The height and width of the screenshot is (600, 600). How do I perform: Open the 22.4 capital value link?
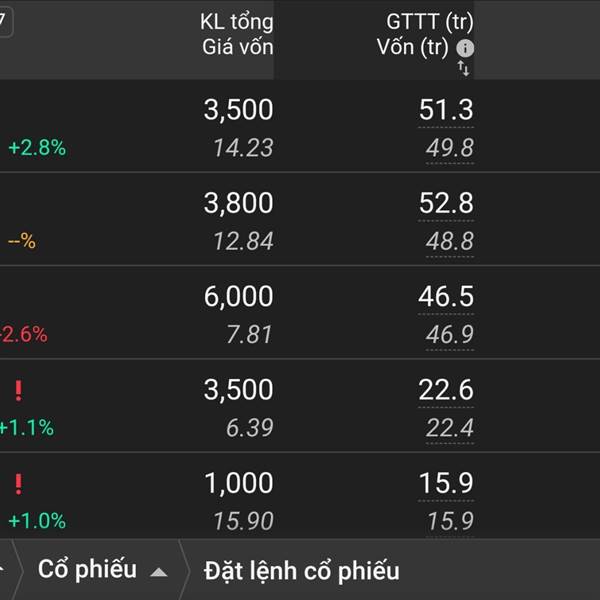click(450, 427)
